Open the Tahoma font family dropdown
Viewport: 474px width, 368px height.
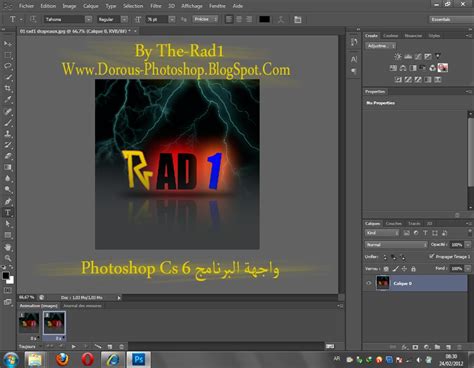tap(88, 19)
